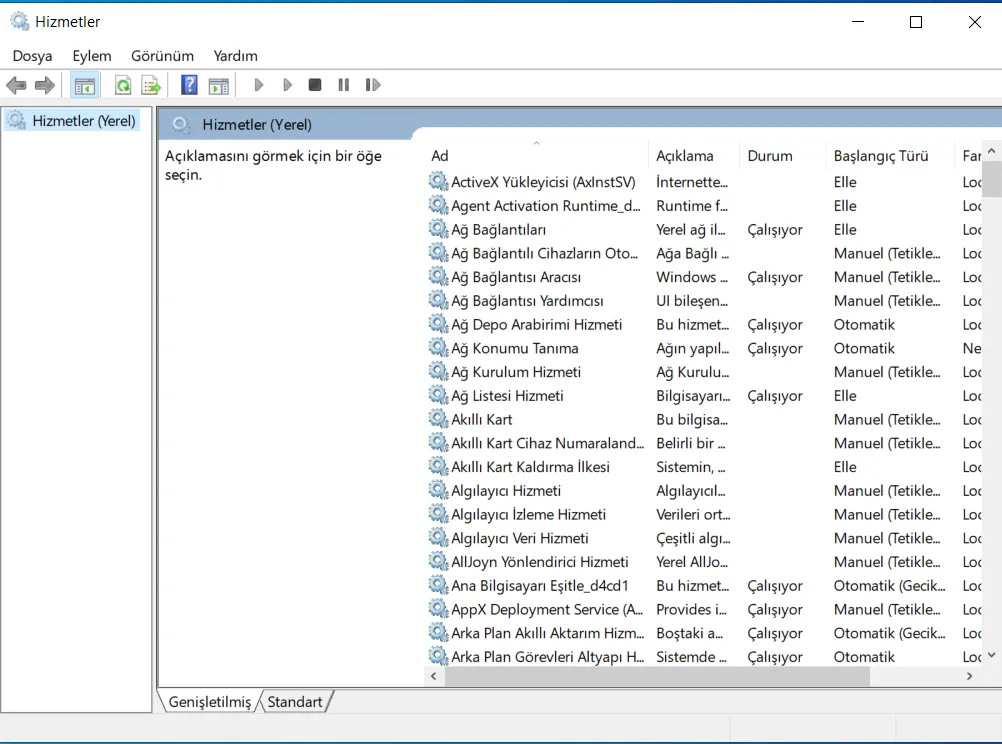Select Ağ Kurulum Hizmeti service
Screen dimensions: 1002x744
coord(516,371)
